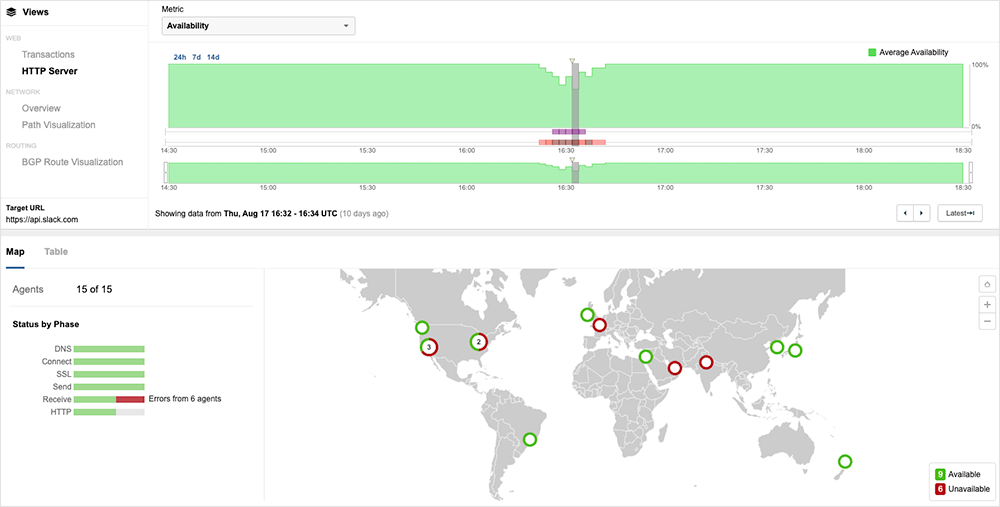1000x507 pixels.
Task: Click the Views layers icon
Action: tap(11, 12)
